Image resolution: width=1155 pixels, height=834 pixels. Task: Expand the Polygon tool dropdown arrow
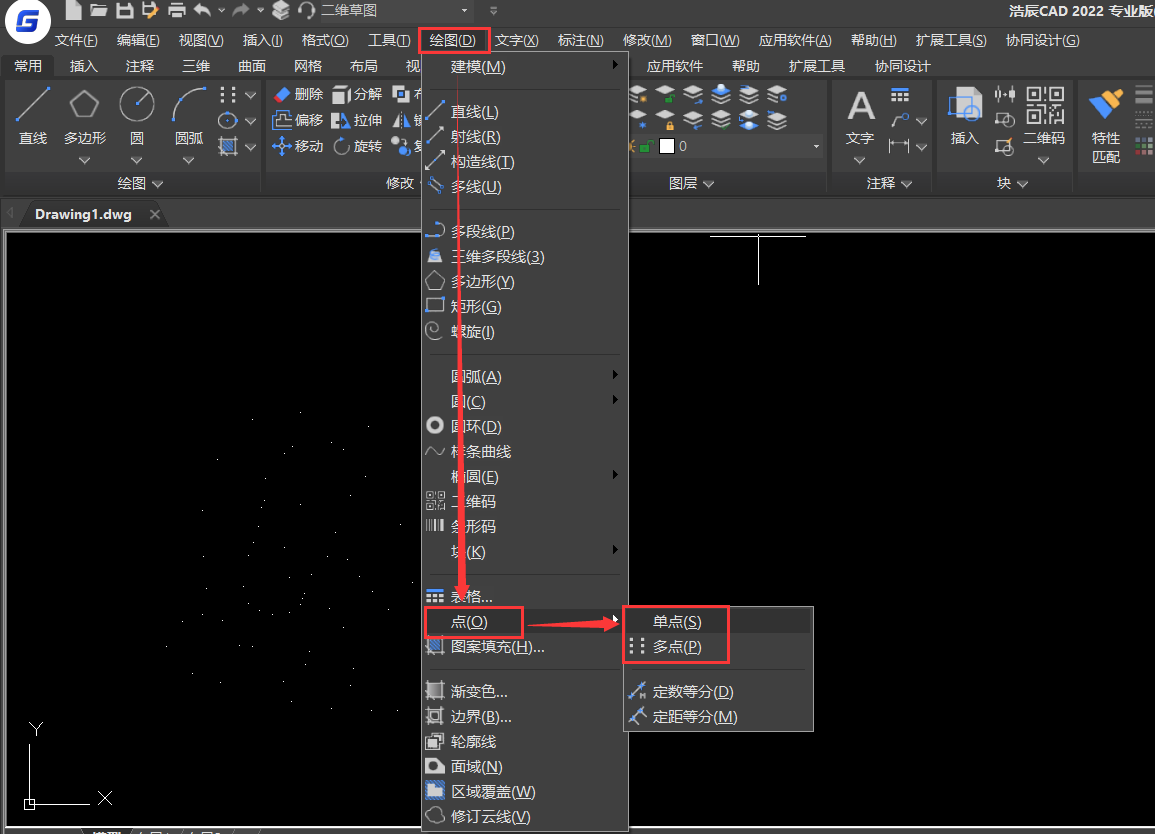pyautogui.click(x=84, y=160)
